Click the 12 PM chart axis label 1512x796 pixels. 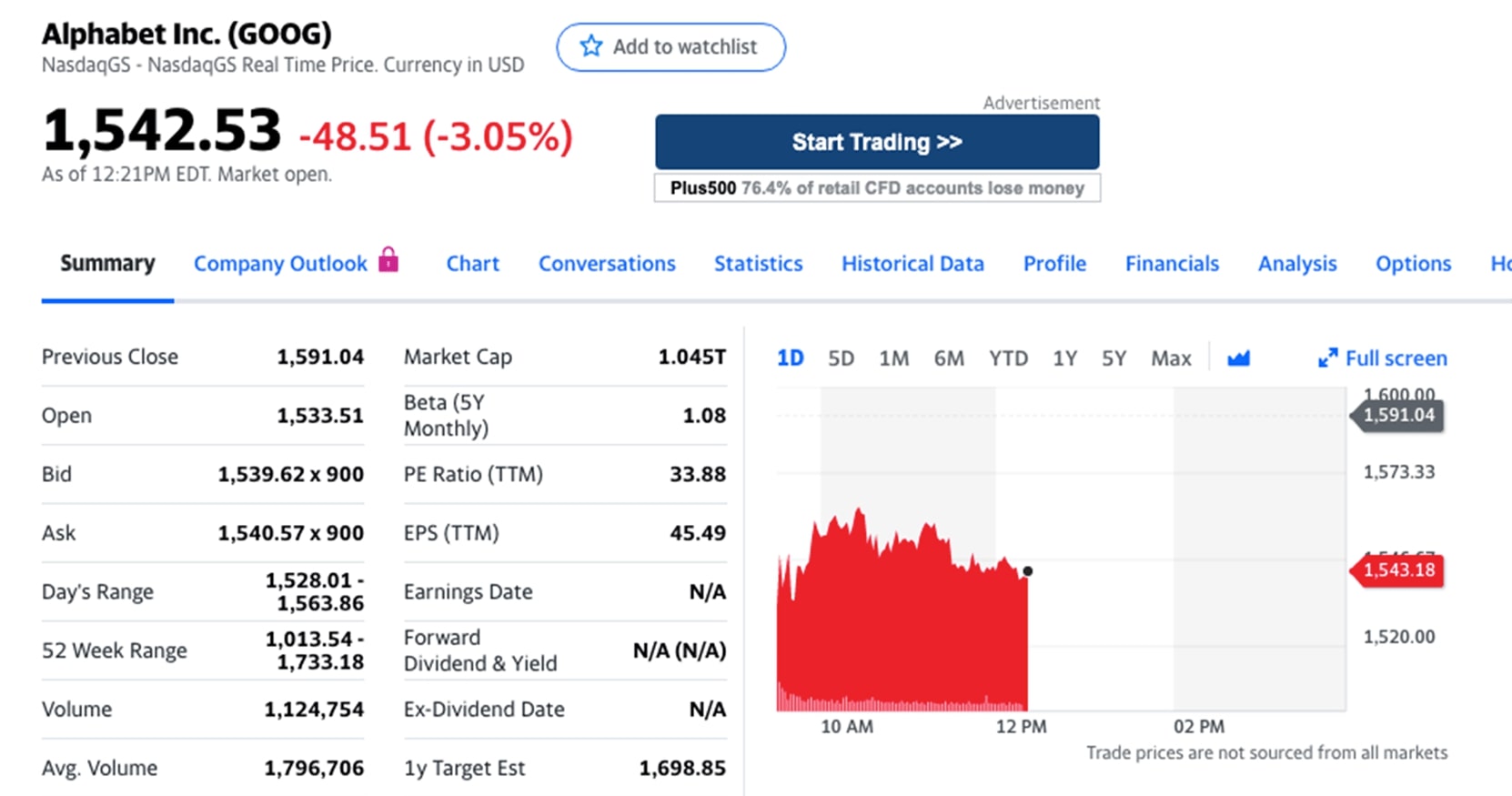(1021, 727)
